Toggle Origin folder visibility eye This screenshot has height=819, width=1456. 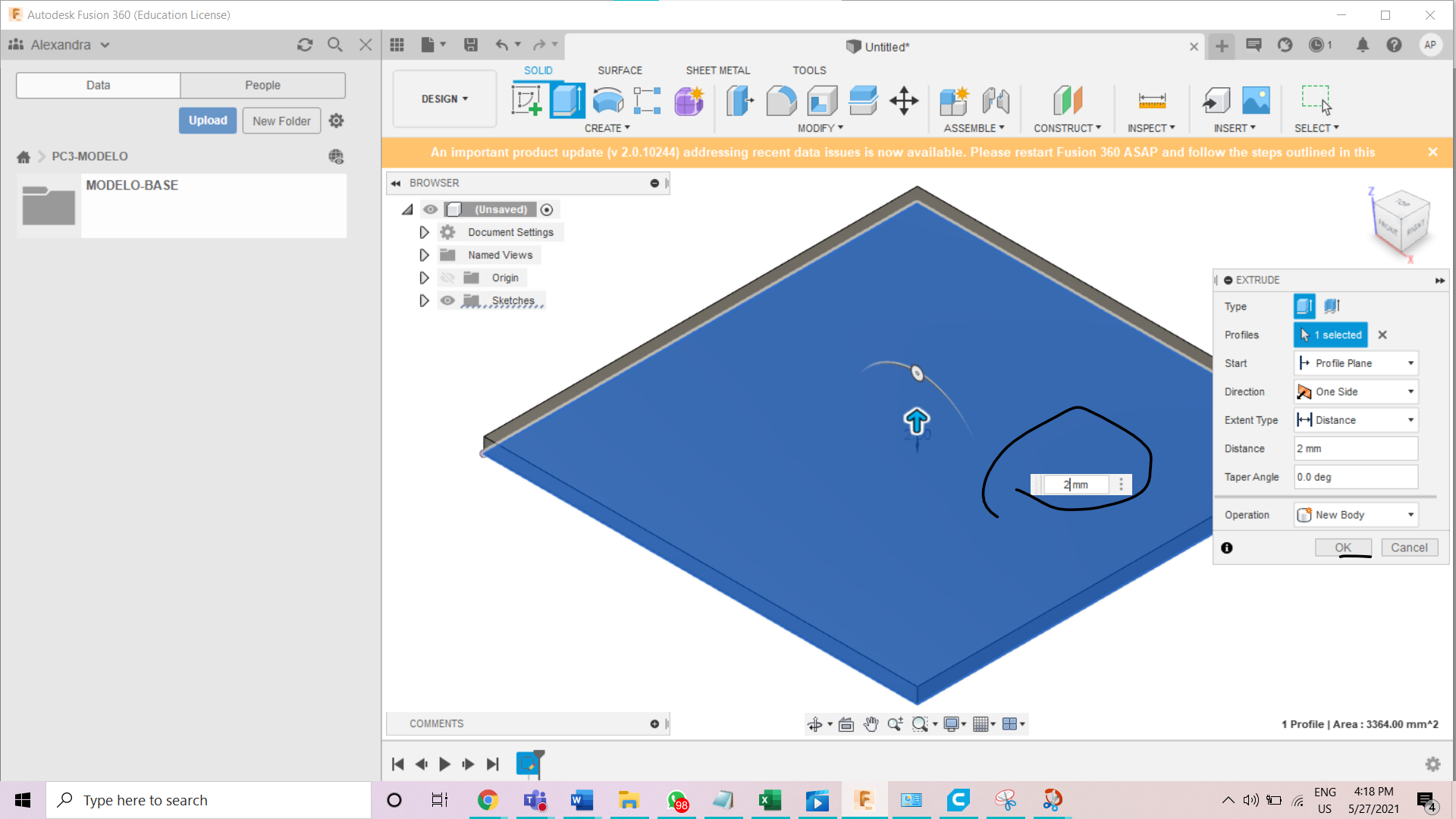click(447, 278)
